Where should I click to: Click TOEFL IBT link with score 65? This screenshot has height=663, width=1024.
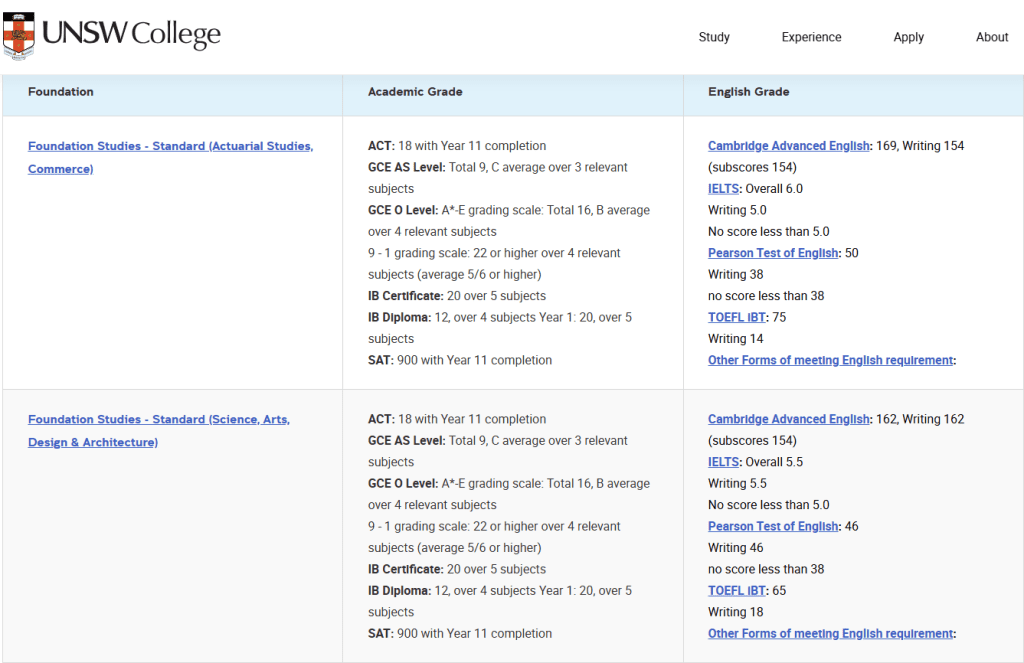737,590
